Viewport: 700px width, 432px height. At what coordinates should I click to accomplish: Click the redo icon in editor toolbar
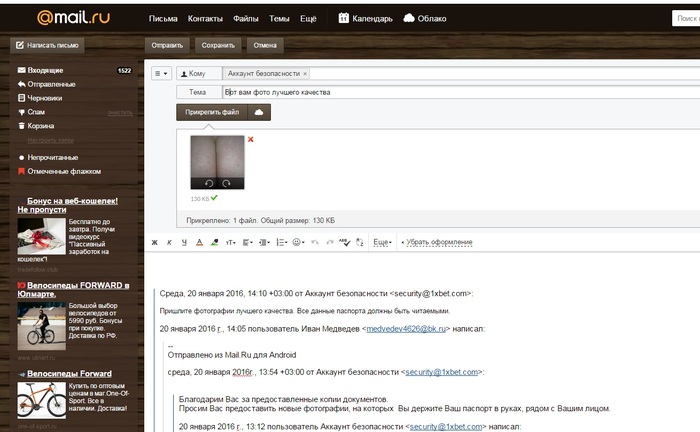[329, 242]
